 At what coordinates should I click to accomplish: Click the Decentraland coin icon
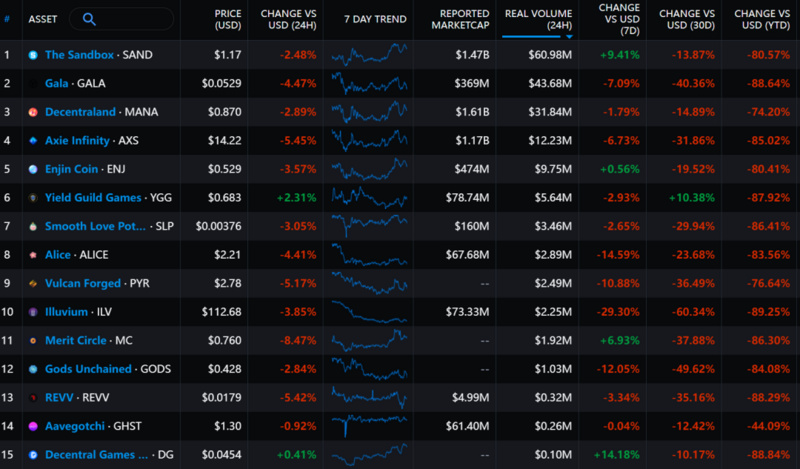tap(34, 112)
